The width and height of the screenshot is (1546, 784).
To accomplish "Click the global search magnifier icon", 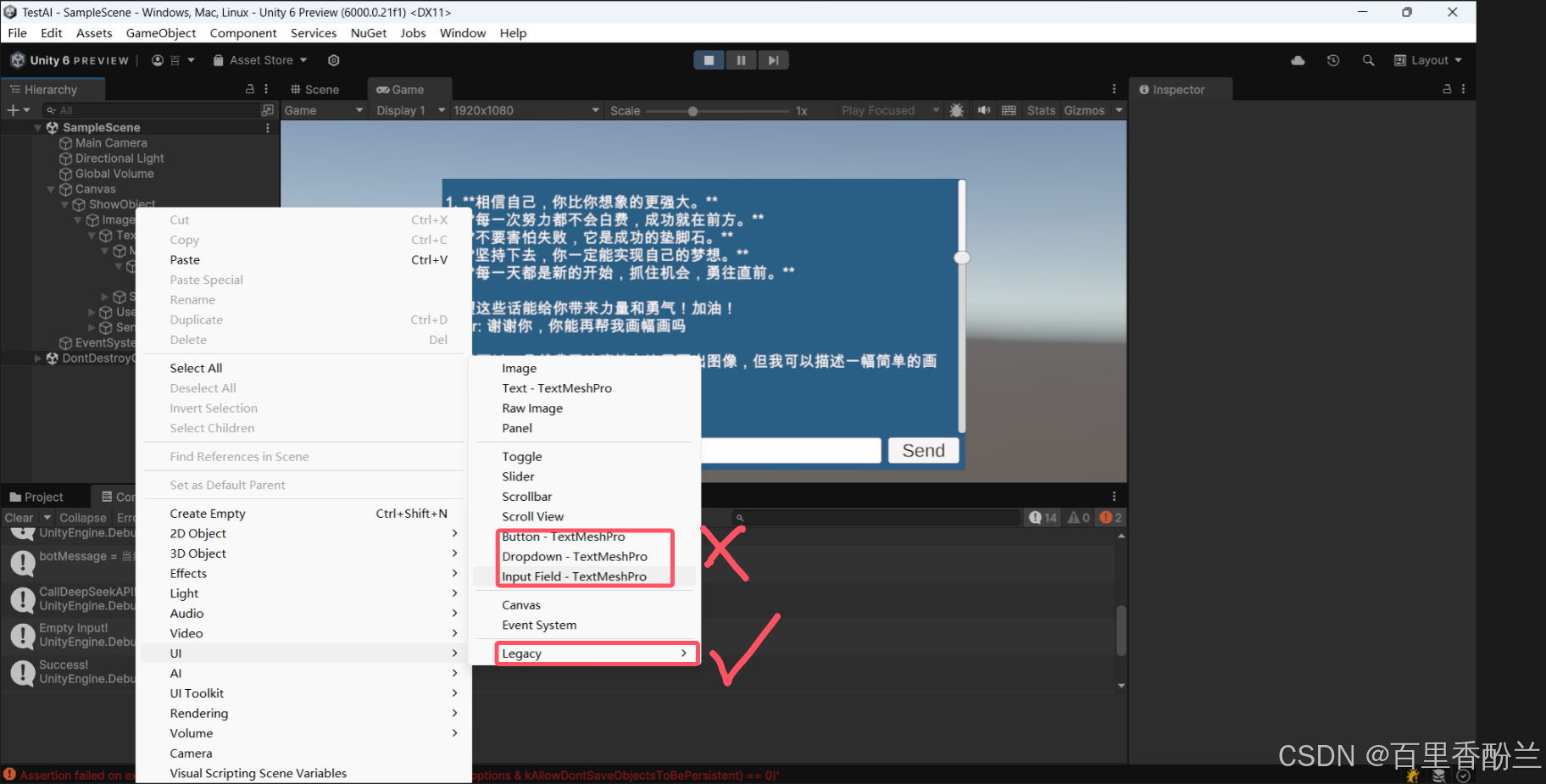I will (1368, 60).
